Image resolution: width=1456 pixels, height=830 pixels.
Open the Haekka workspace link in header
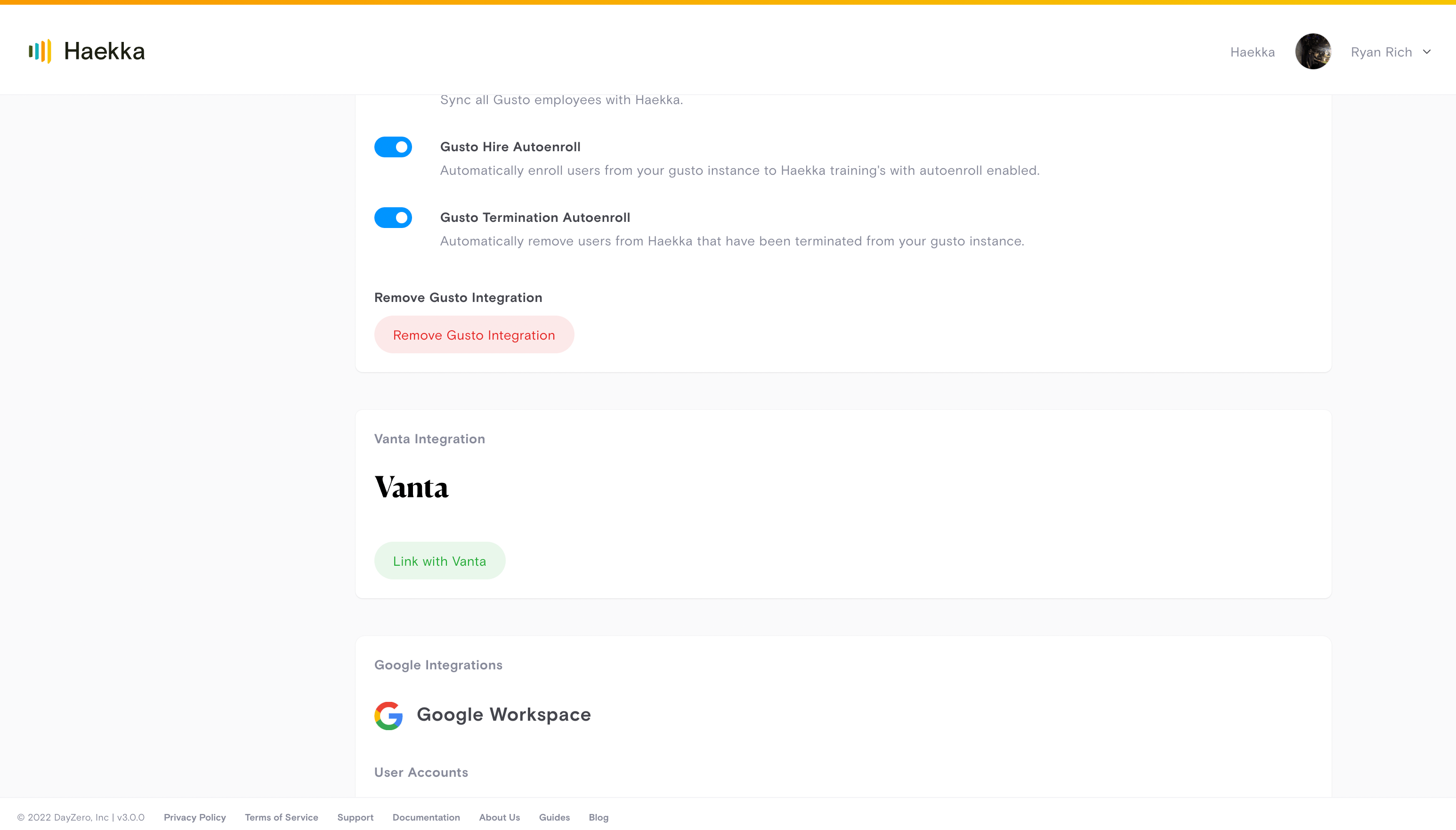pyautogui.click(x=1252, y=52)
